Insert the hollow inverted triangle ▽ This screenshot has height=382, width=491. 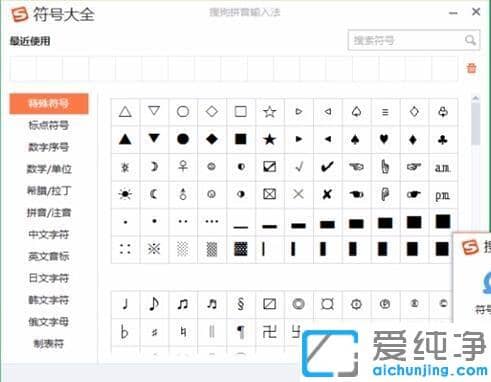(154, 111)
